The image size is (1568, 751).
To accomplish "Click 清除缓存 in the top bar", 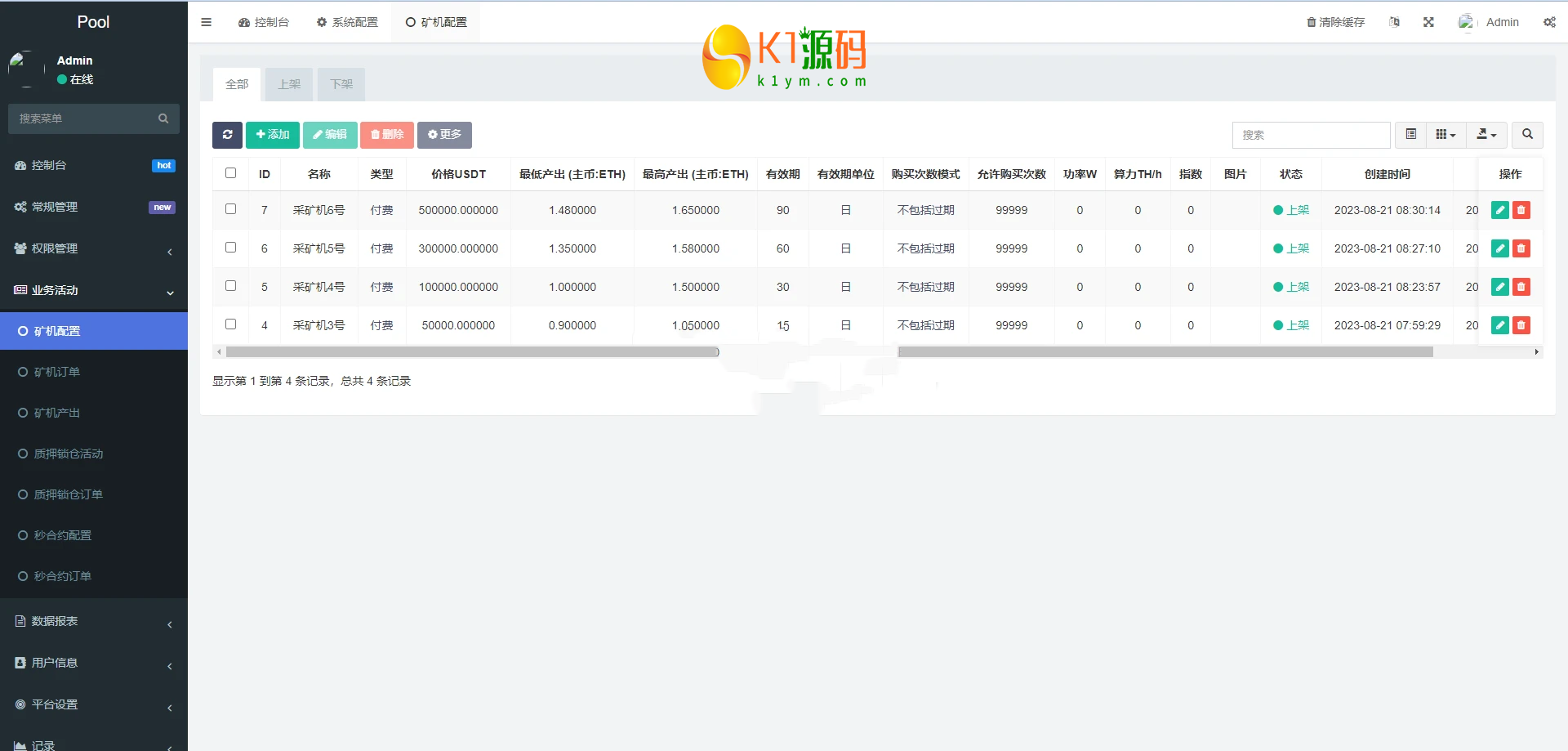I will [x=1336, y=22].
